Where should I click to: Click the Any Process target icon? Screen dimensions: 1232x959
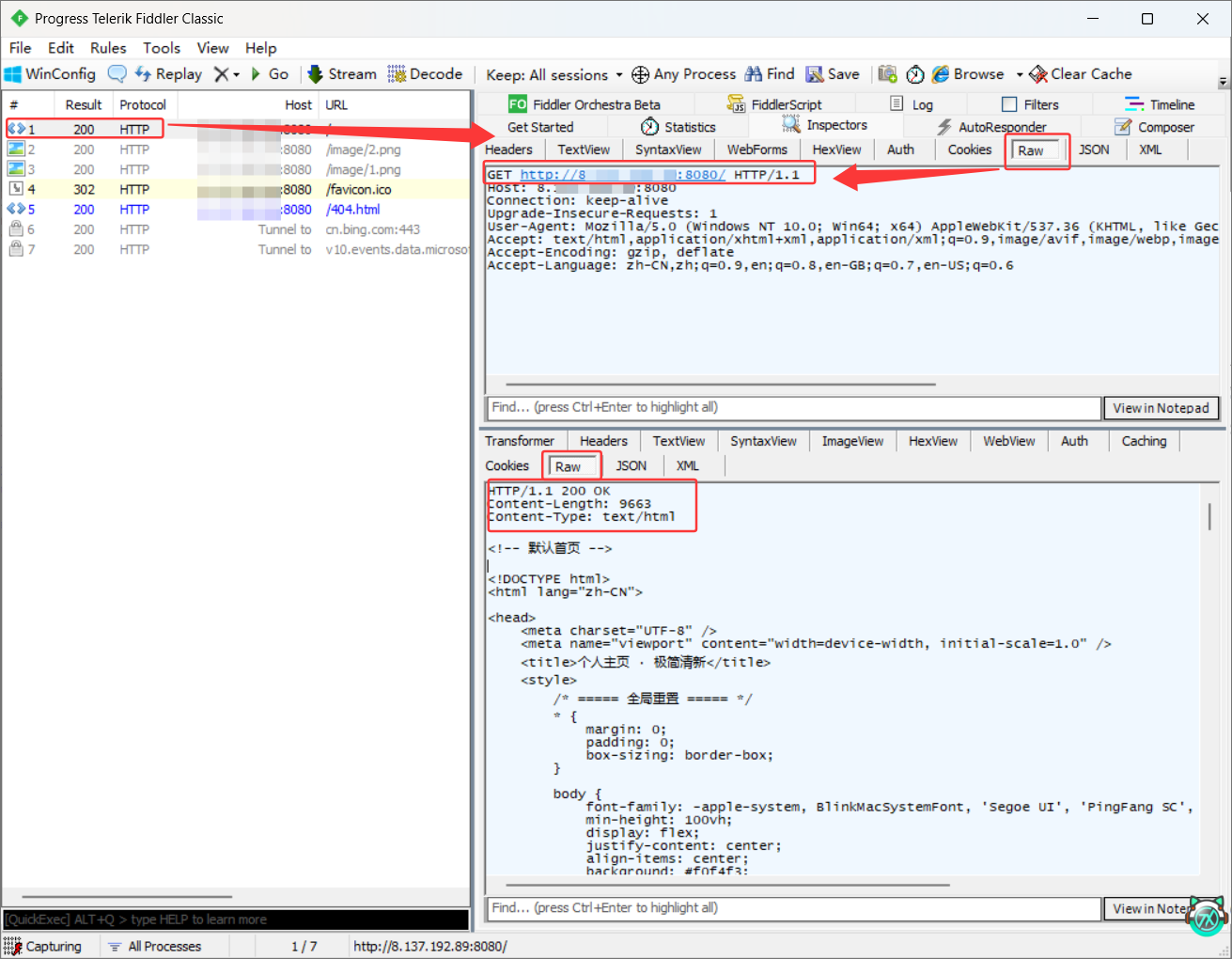pyautogui.click(x=641, y=74)
